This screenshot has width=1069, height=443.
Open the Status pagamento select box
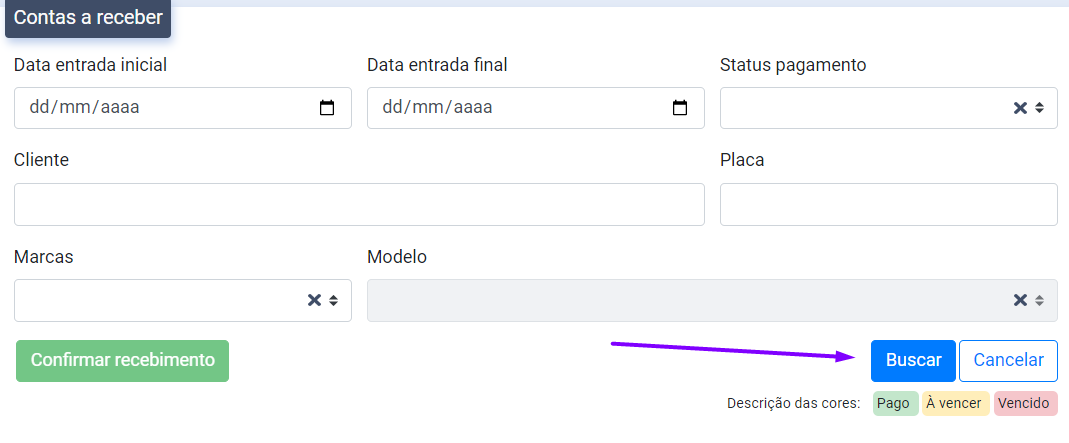click(860, 108)
